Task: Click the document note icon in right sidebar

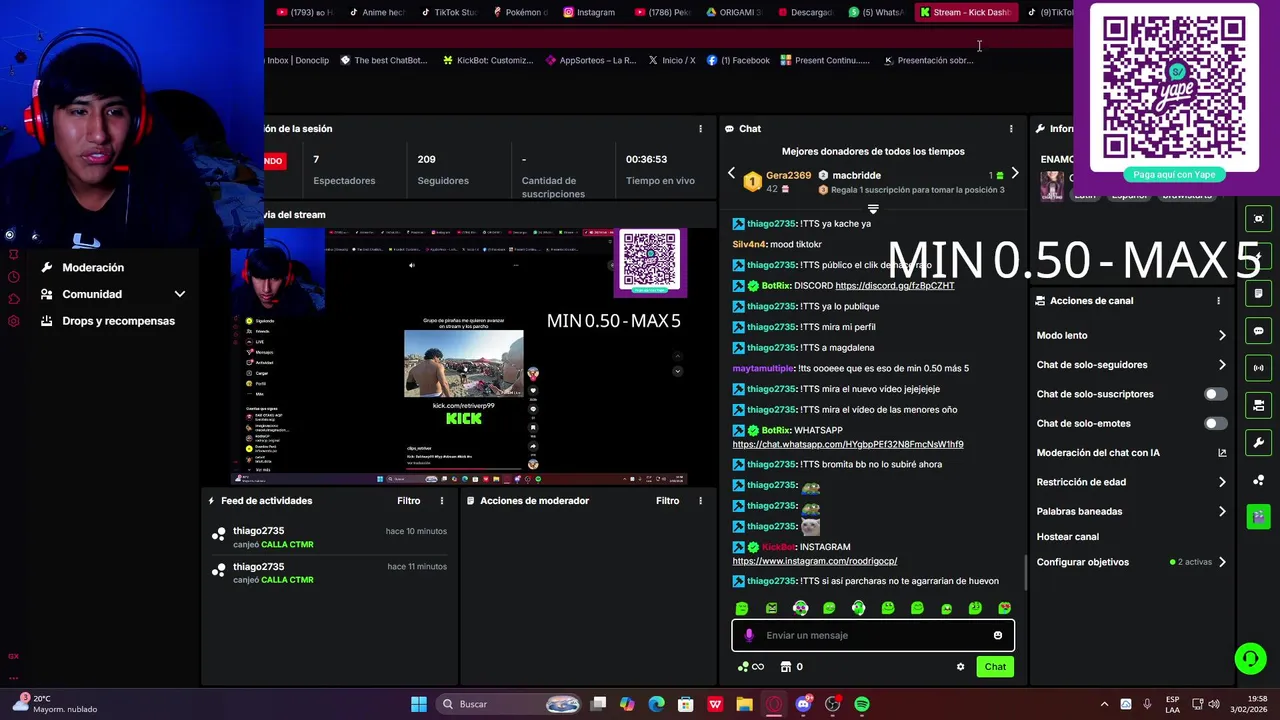Action: click(1258, 294)
